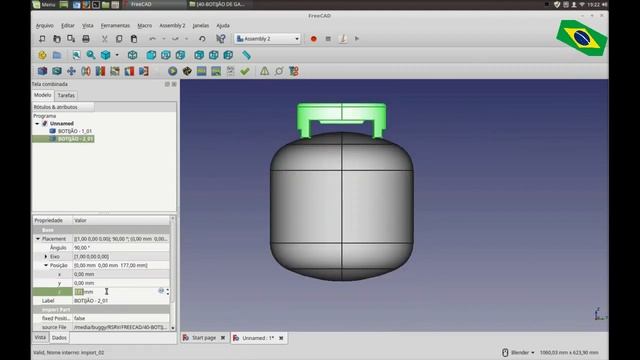Image resolution: width=640 pixels, height=360 pixels.
Task: Collapse the Placement property row
Action: tap(38, 239)
